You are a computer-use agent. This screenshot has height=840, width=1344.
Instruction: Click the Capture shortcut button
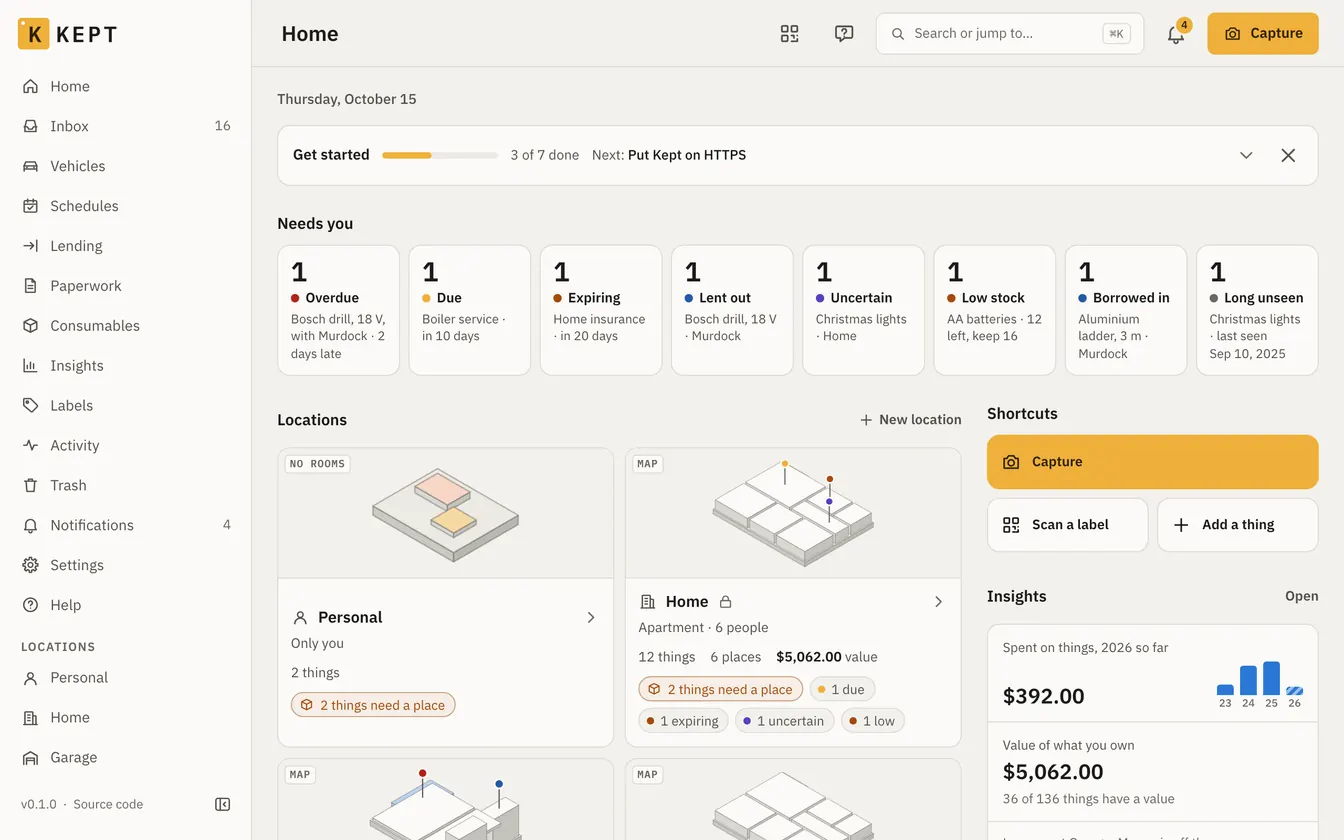coord(1152,462)
